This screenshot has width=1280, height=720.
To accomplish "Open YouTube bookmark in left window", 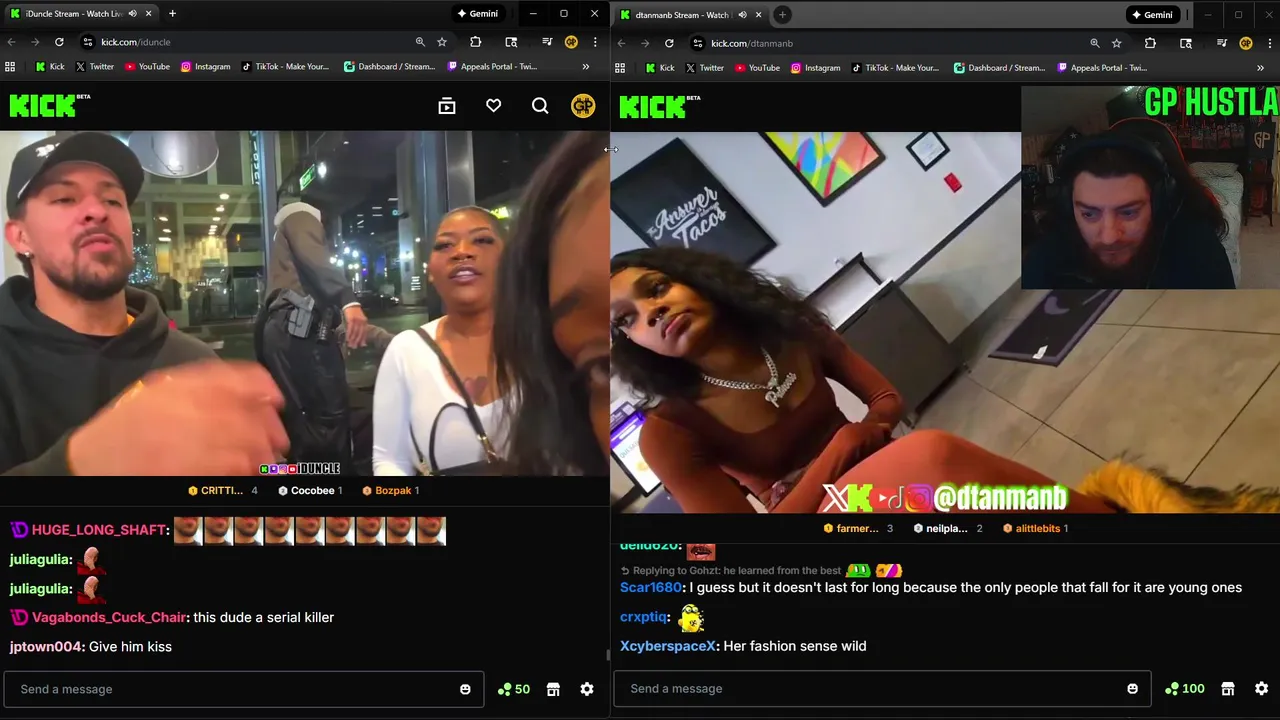I will point(147,67).
